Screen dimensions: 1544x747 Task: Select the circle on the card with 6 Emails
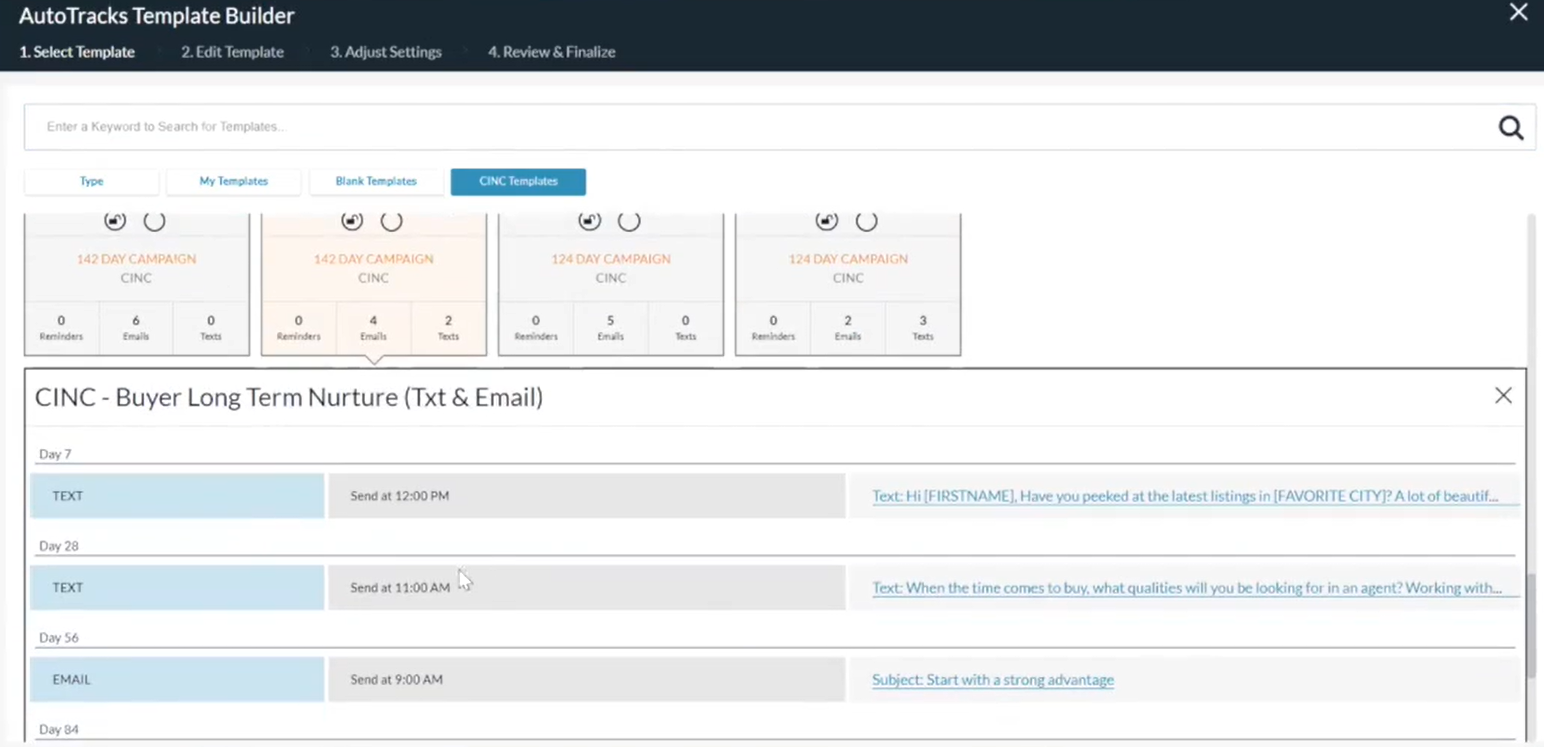154,221
